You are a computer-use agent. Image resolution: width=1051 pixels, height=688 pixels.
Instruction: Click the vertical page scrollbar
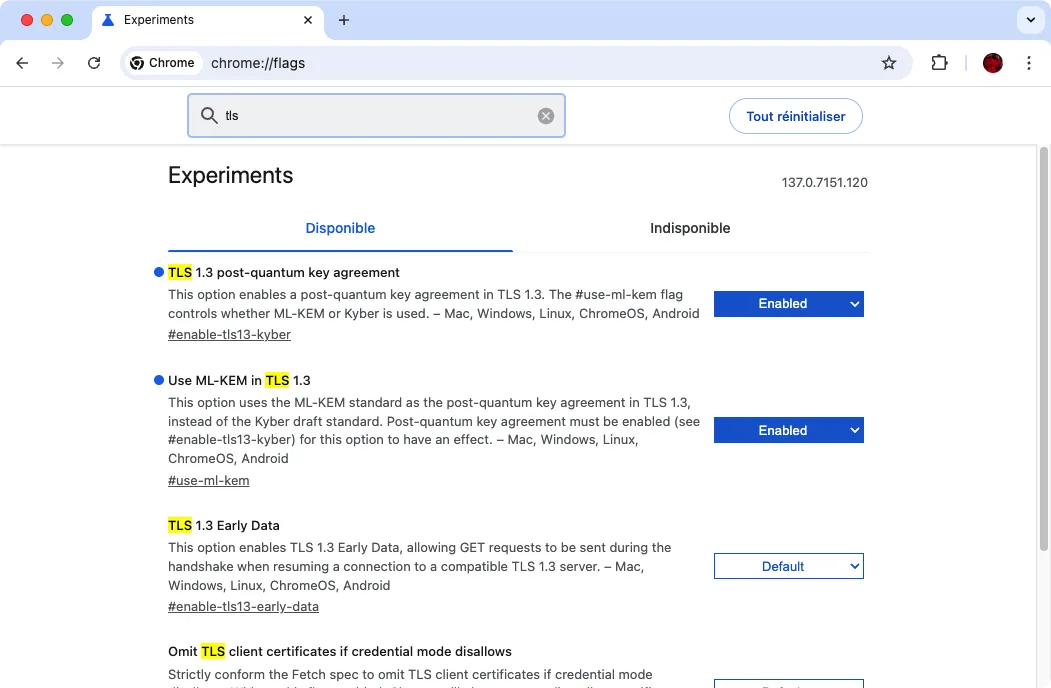pos(1044,350)
